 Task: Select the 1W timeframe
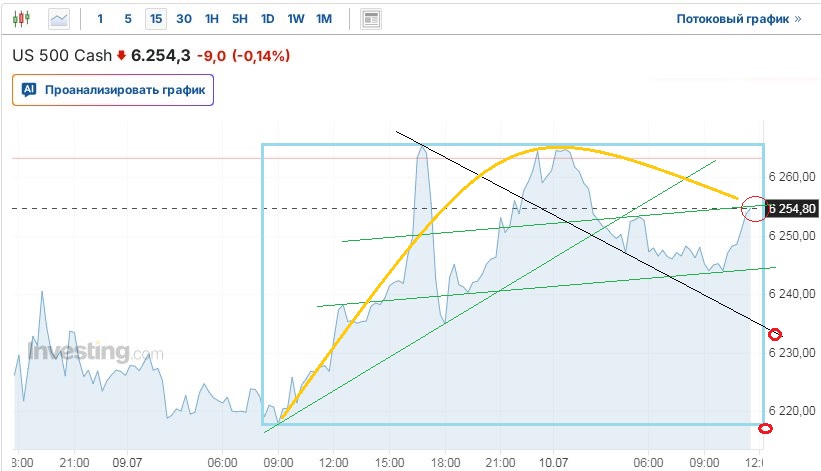click(x=296, y=18)
